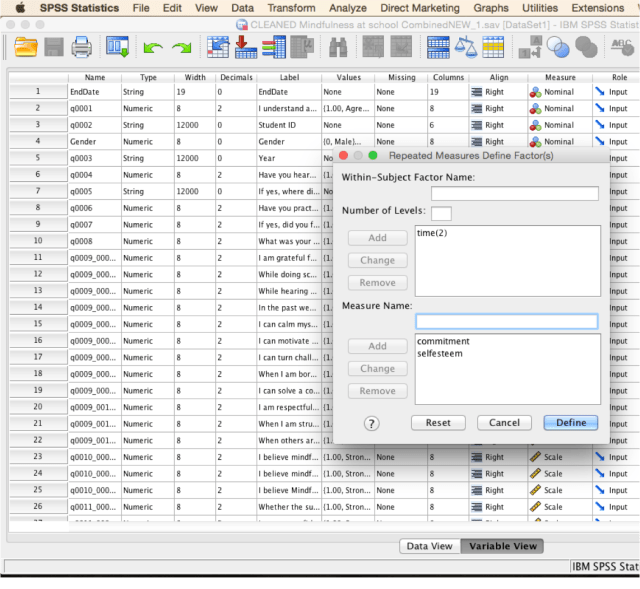Click Change button beside factor list
The width and height of the screenshot is (640, 589).
click(x=377, y=260)
